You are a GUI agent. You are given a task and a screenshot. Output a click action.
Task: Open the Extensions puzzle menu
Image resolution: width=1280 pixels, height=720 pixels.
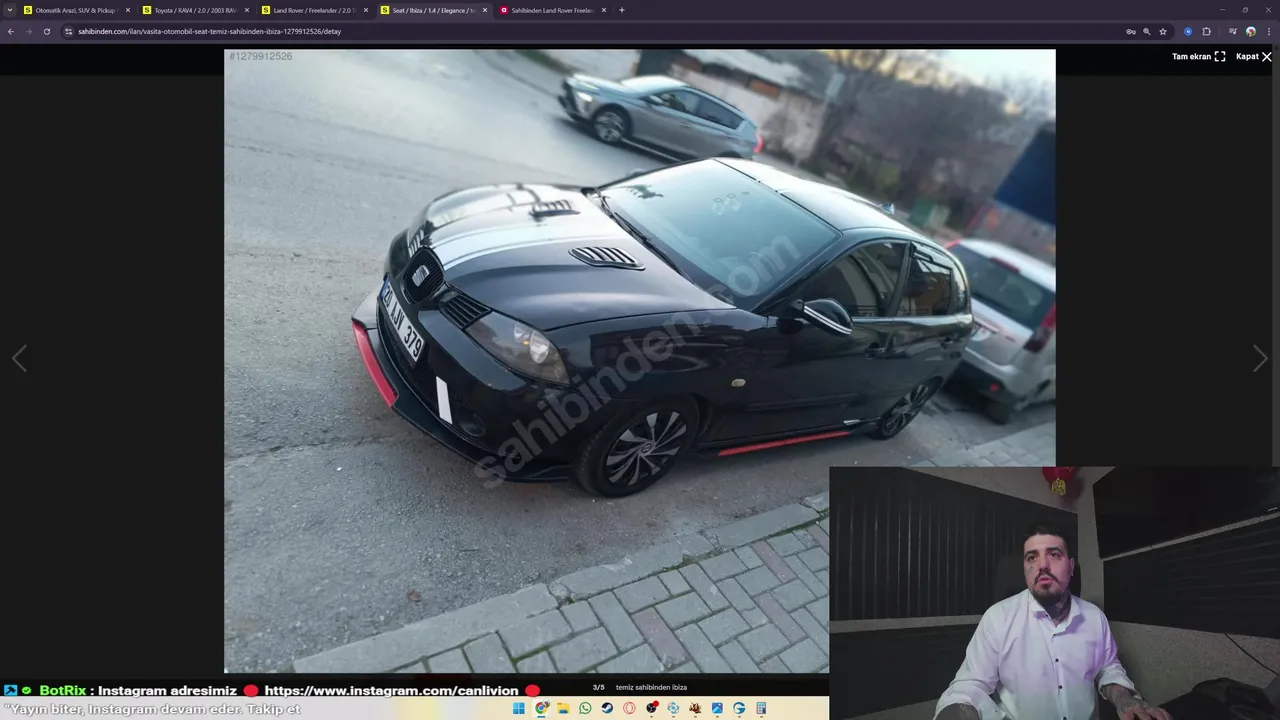pos(1206,31)
